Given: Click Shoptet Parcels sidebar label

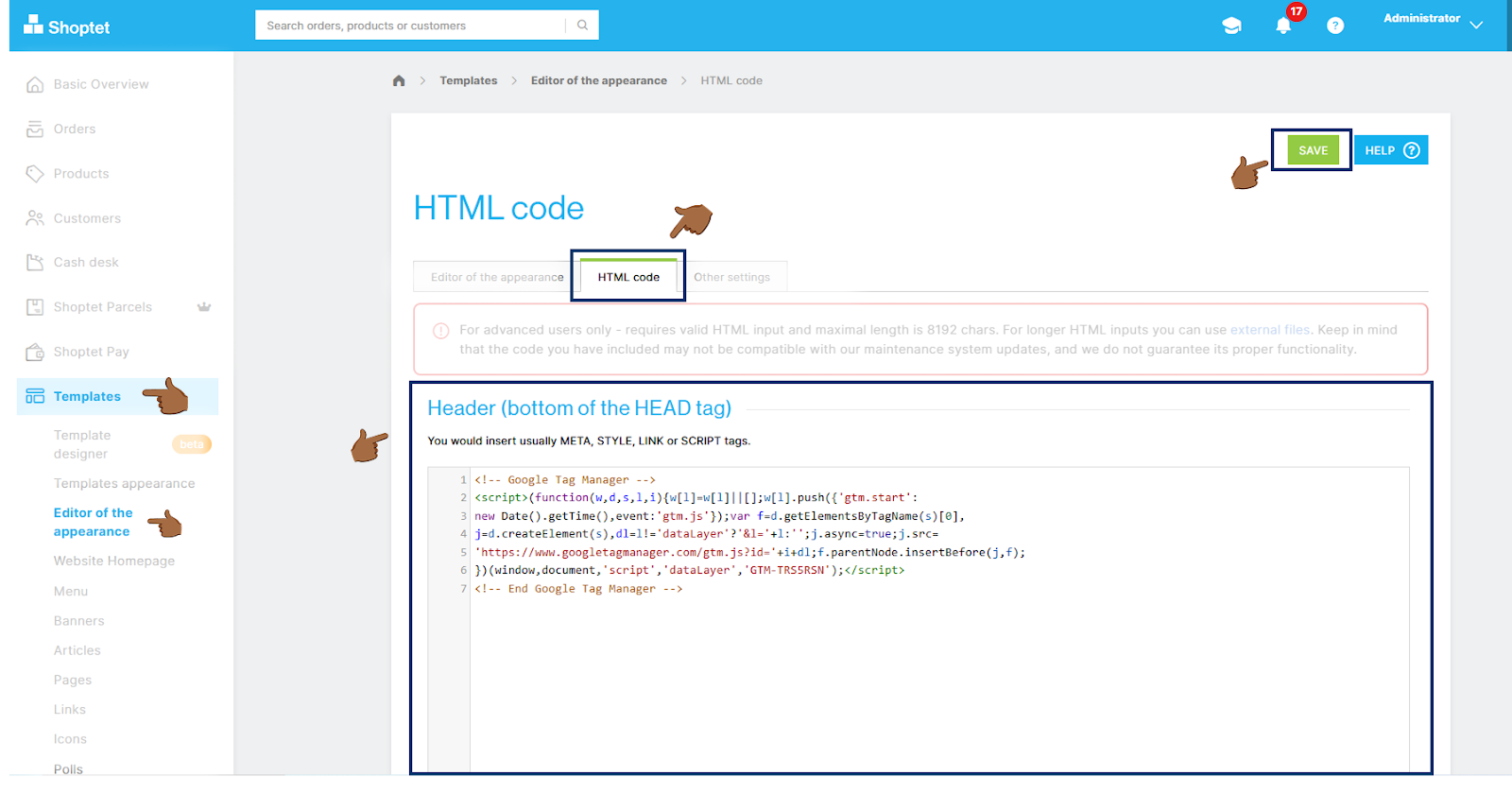Looking at the screenshot, I should pos(103,306).
